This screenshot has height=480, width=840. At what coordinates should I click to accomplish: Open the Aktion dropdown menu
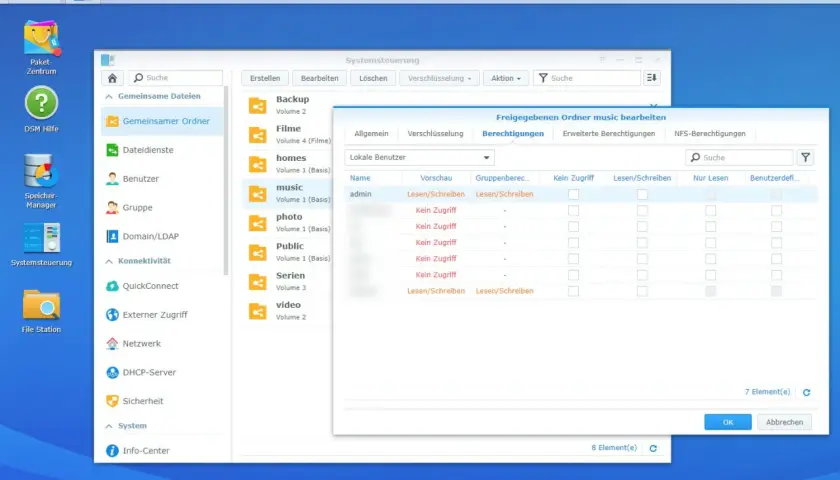coord(506,78)
